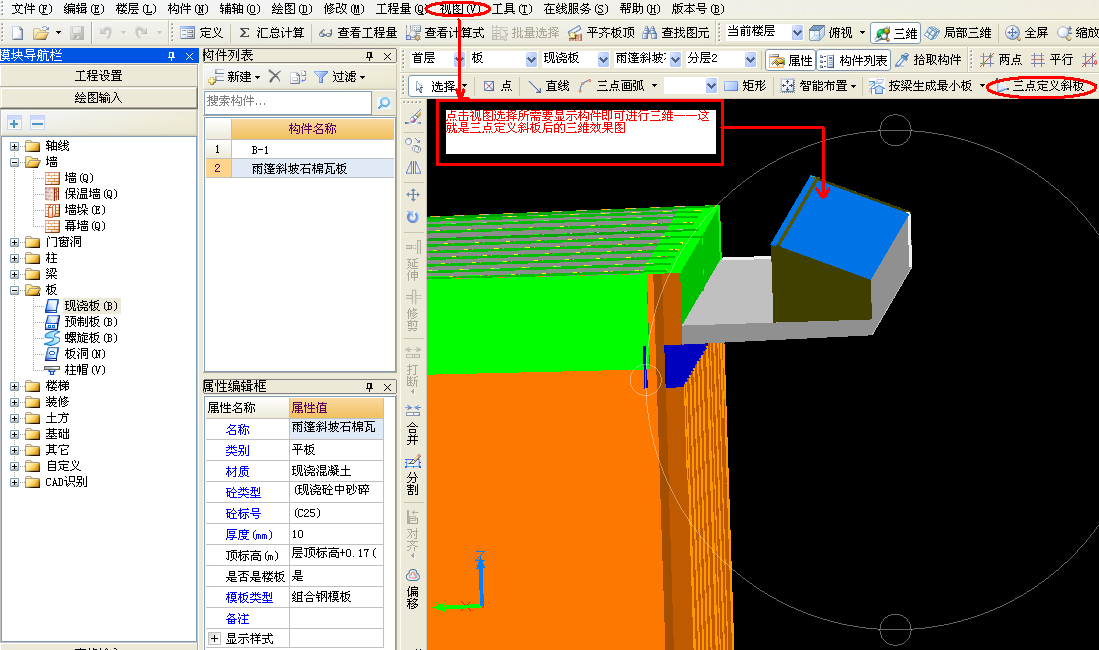Select the 直线 line drawing tool

[548, 86]
